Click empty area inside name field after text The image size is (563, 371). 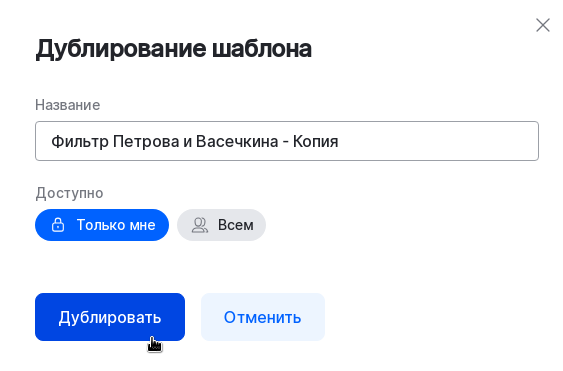pos(438,141)
